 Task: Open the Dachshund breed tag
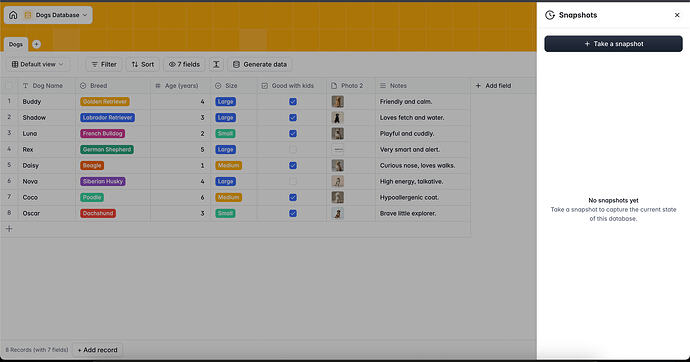[98, 213]
